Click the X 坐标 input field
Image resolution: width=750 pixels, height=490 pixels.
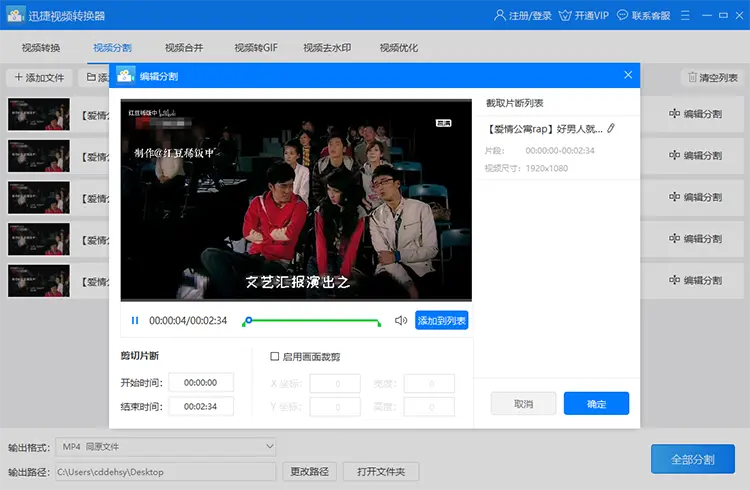click(x=335, y=384)
